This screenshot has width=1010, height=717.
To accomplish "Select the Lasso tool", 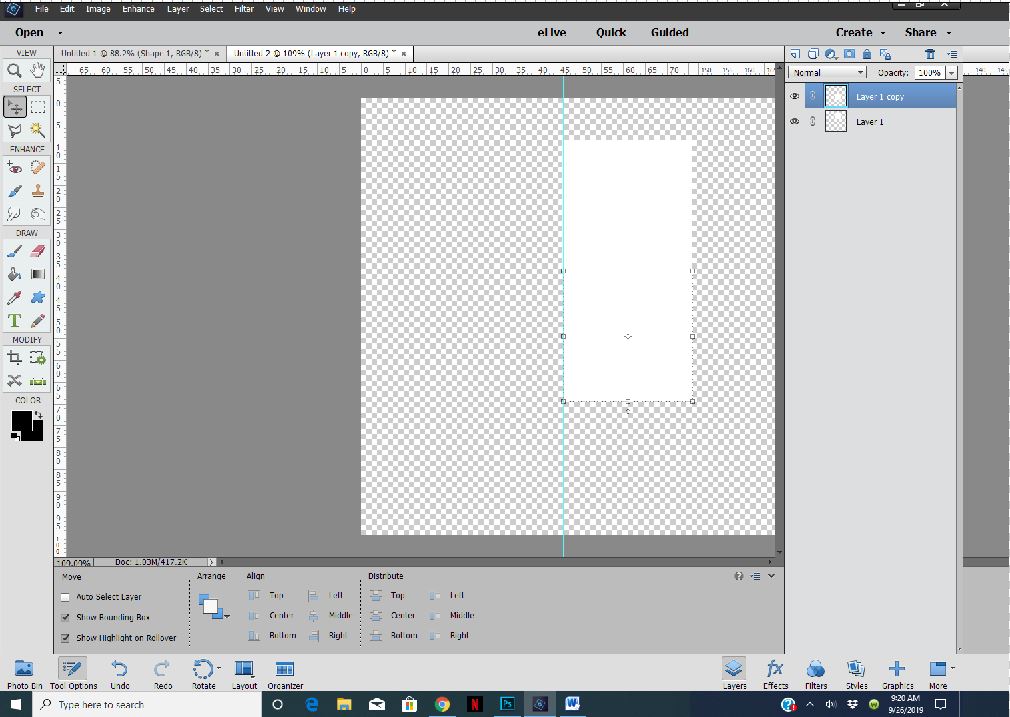I will click(14, 131).
